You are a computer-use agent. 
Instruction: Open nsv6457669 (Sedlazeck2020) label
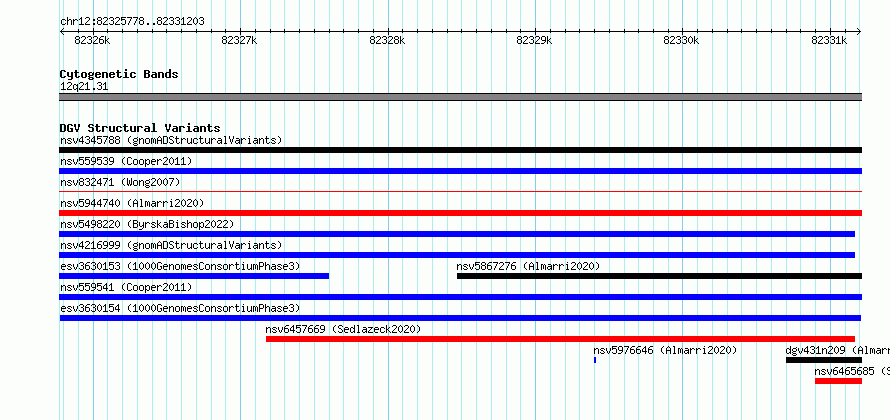(x=343, y=329)
